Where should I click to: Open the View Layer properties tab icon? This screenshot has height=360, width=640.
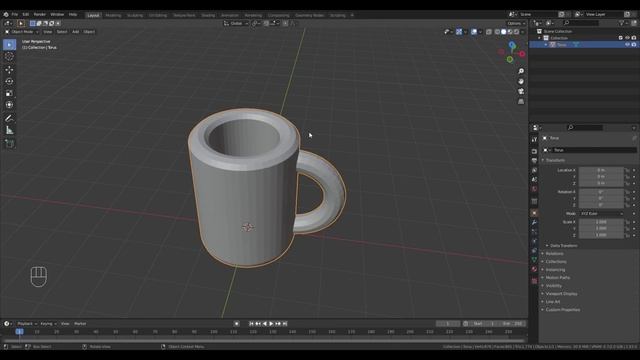pyautogui.click(x=534, y=170)
